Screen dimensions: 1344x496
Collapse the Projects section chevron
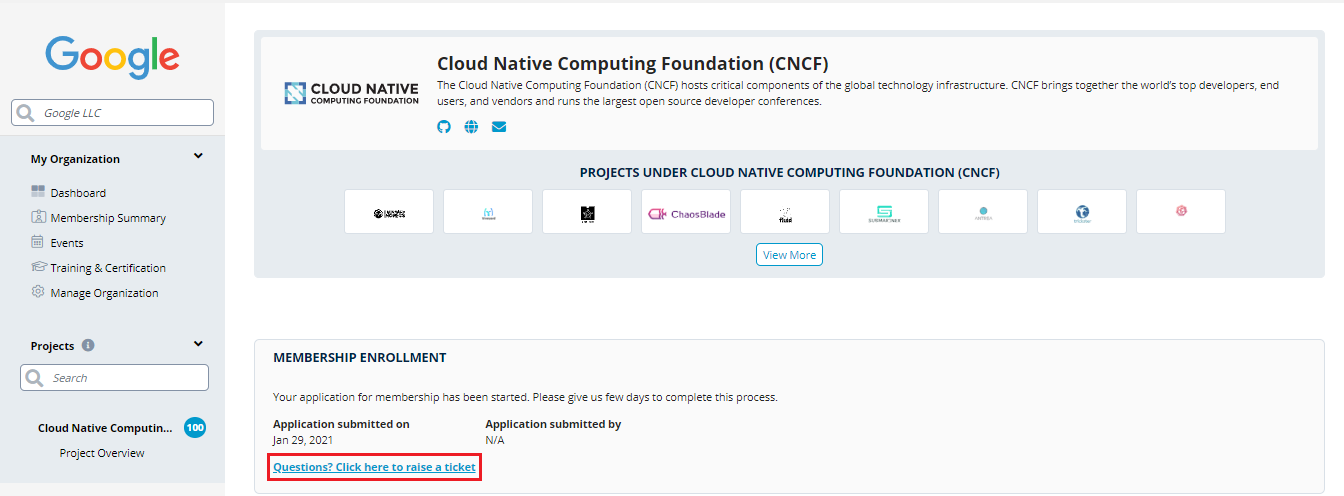pos(198,344)
